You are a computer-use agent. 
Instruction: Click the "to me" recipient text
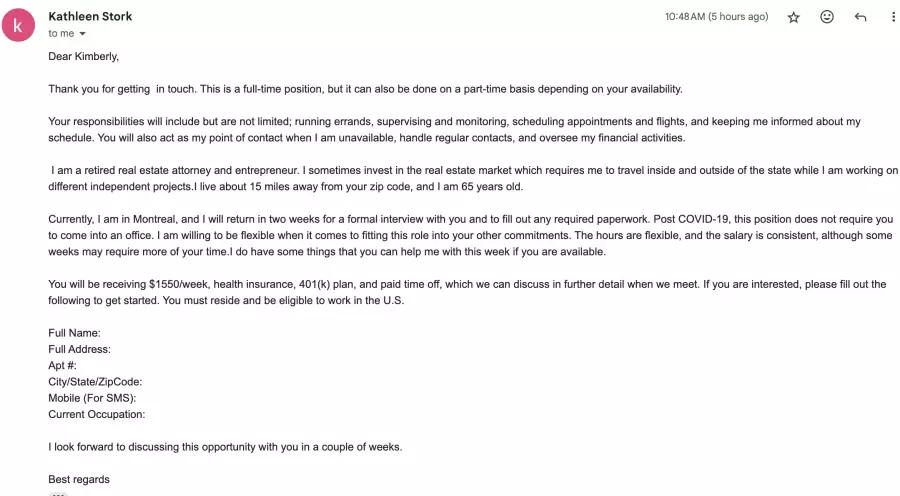tap(61, 33)
